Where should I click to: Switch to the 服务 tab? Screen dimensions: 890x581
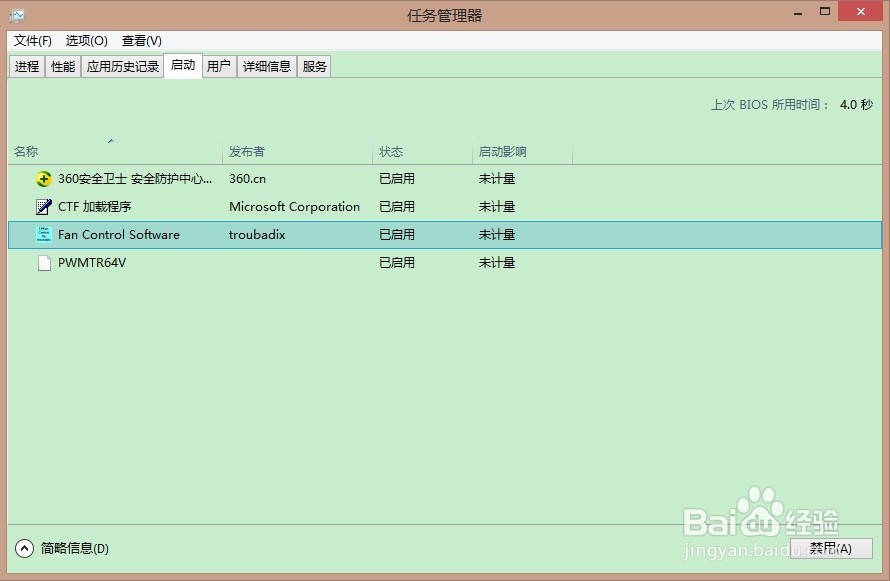click(x=314, y=65)
